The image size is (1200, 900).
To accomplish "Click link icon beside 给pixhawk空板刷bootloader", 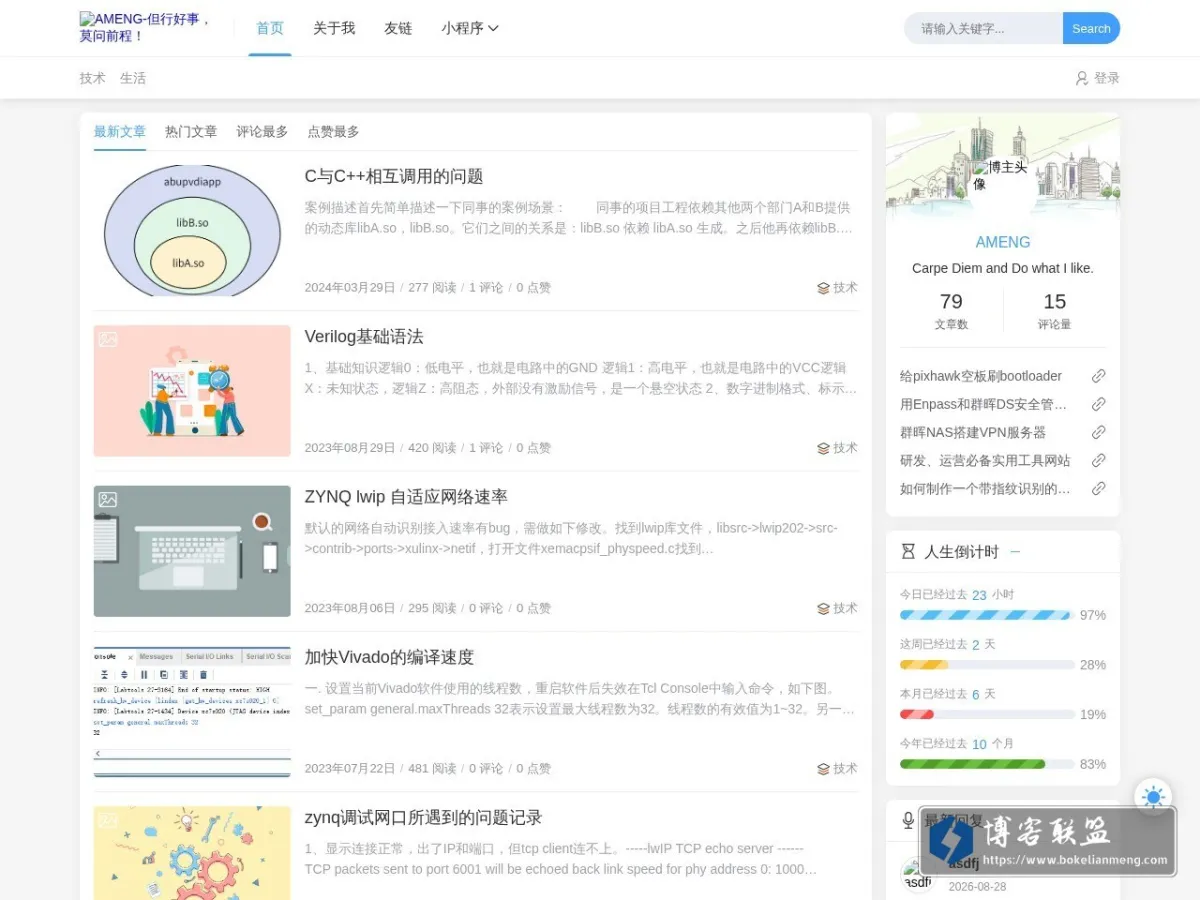I will [1098, 376].
